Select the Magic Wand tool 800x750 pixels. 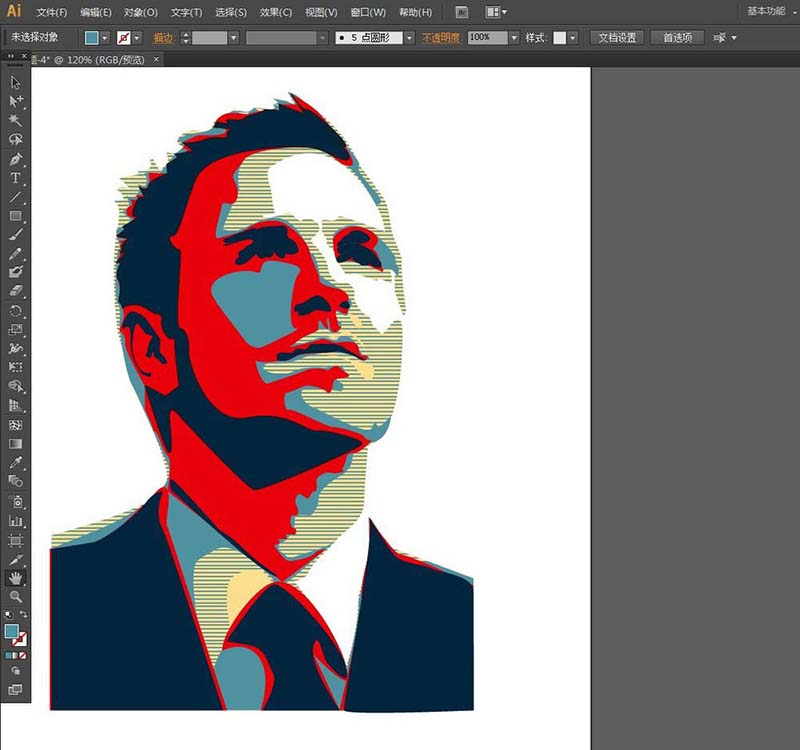pyautogui.click(x=15, y=120)
